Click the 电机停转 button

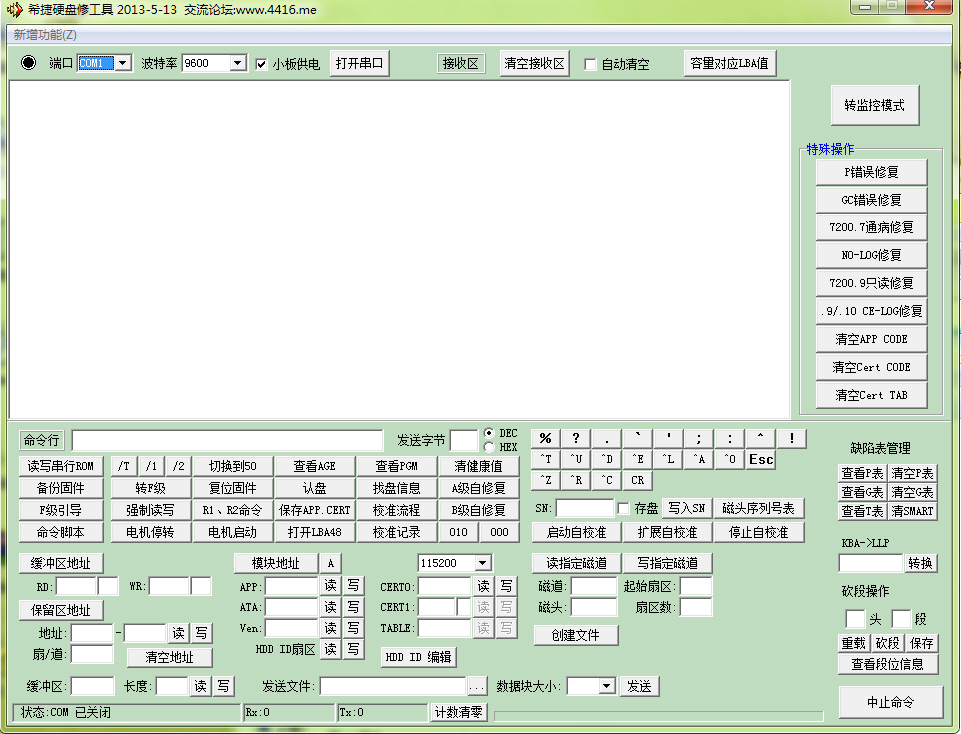150,532
